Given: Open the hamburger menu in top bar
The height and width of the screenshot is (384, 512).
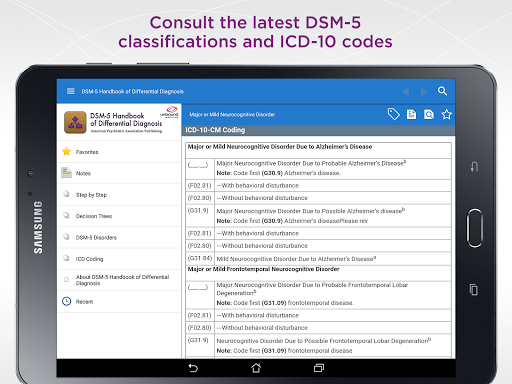Looking at the screenshot, I should pyautogui.click(x=71, y=91).
